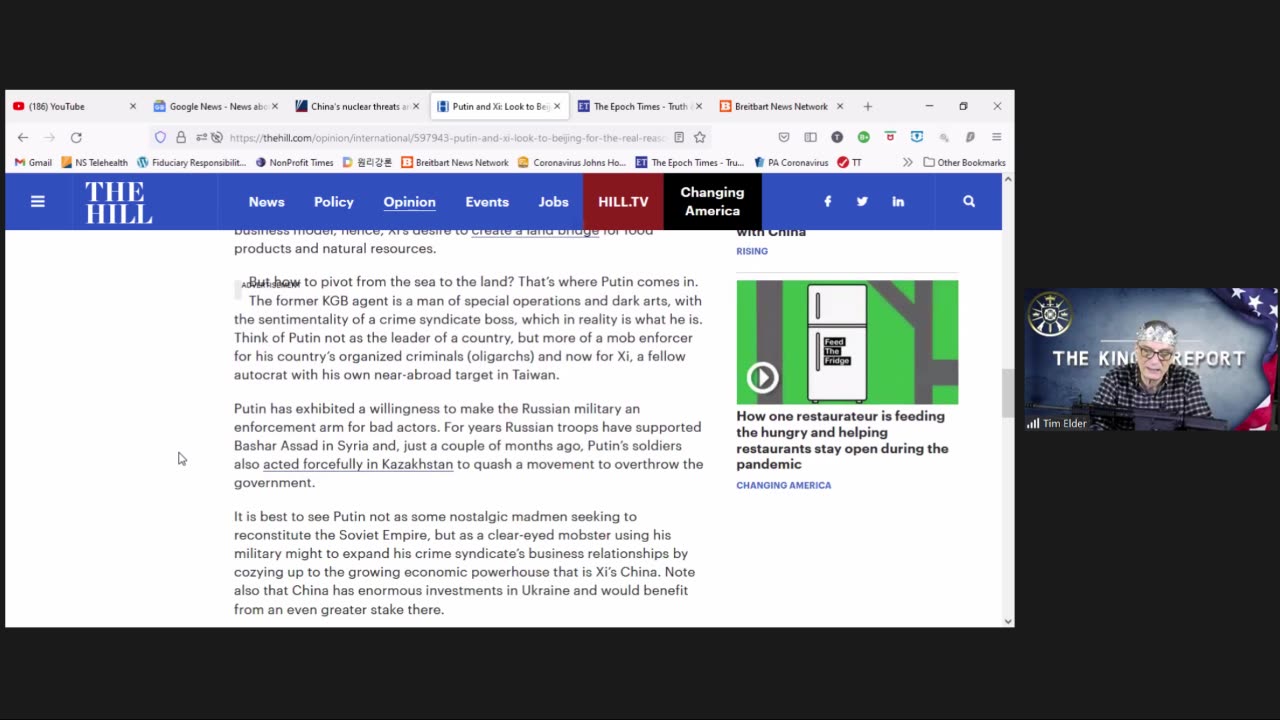
Task: Select the Opinion section
Action: 409,201
